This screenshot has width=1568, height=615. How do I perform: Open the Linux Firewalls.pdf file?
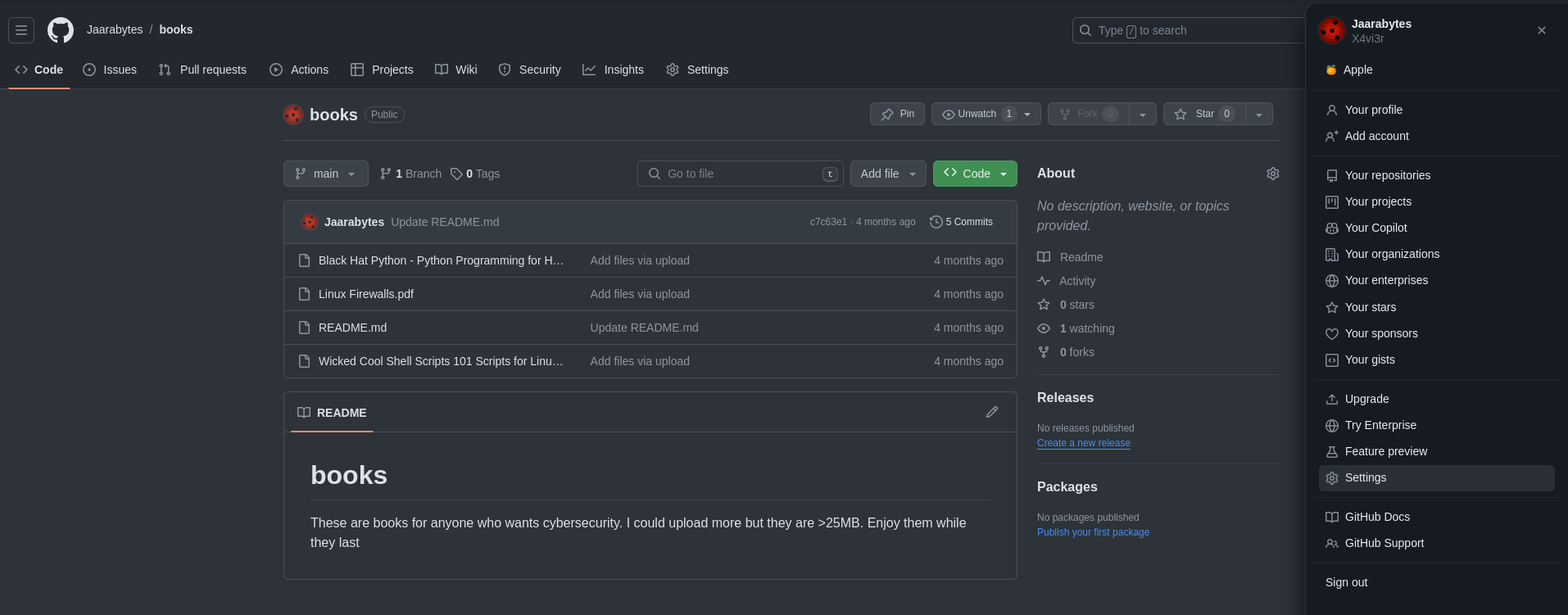coord(365,294)
